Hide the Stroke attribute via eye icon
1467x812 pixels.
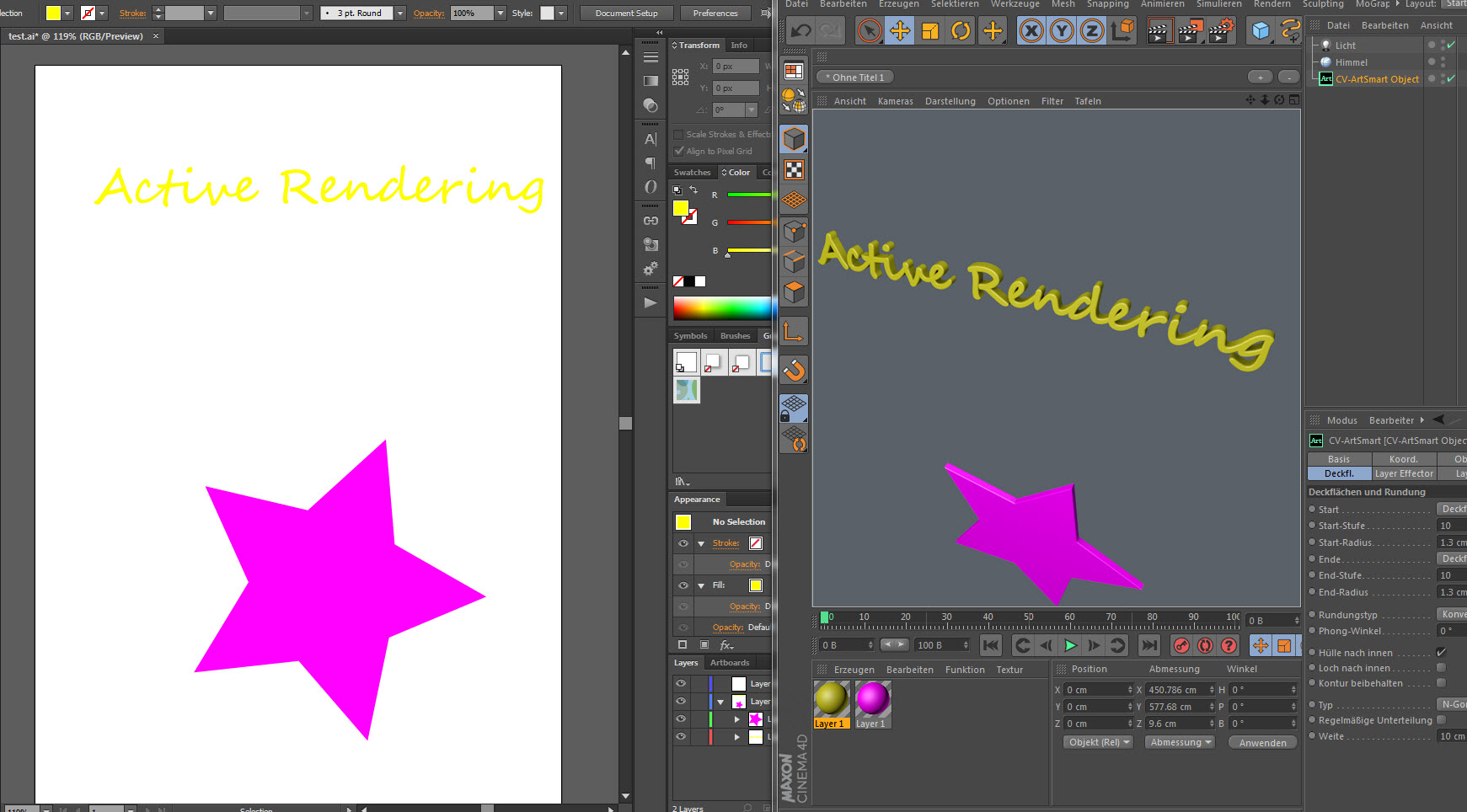[683, 543]
